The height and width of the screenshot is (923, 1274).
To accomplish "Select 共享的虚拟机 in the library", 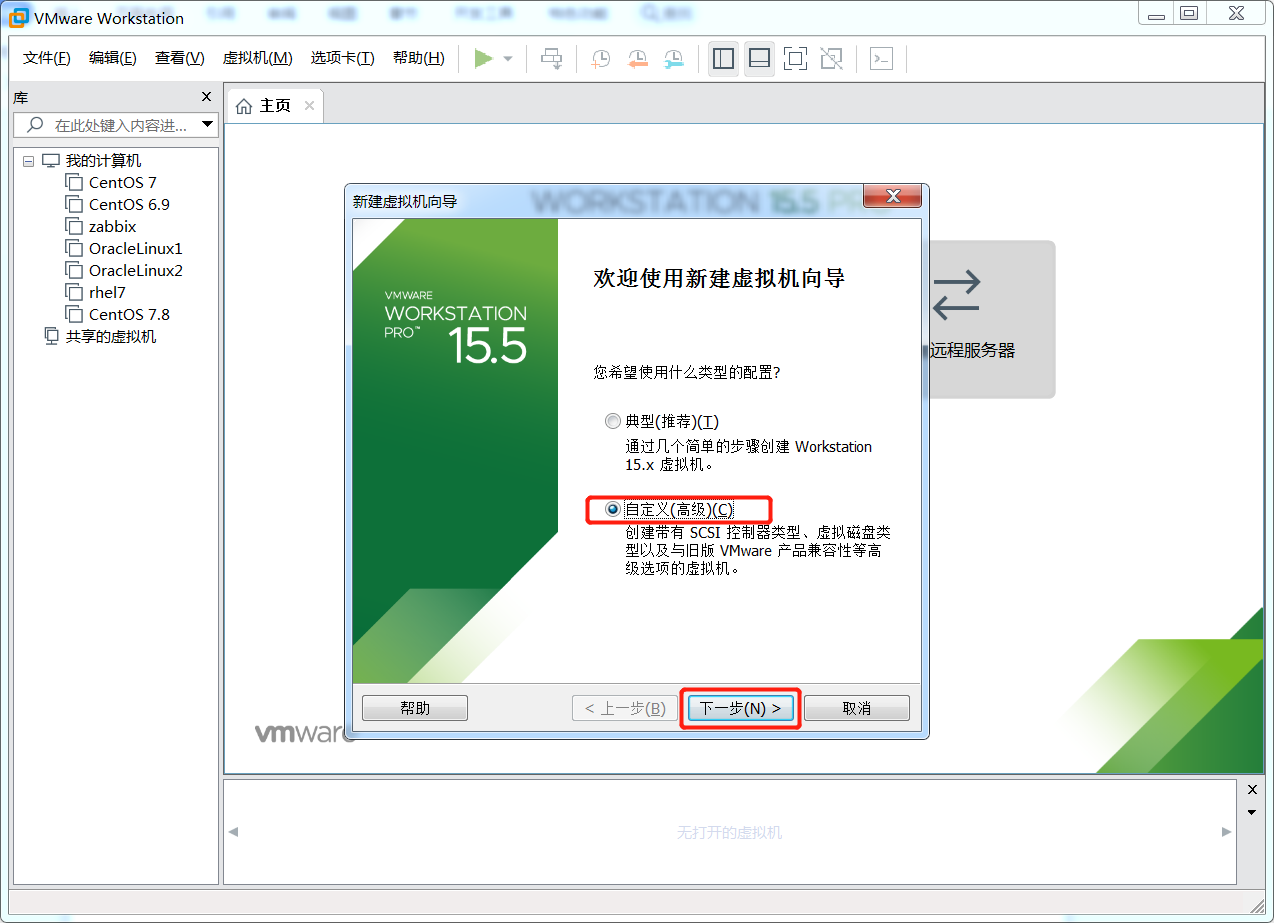I will [111, 336].
